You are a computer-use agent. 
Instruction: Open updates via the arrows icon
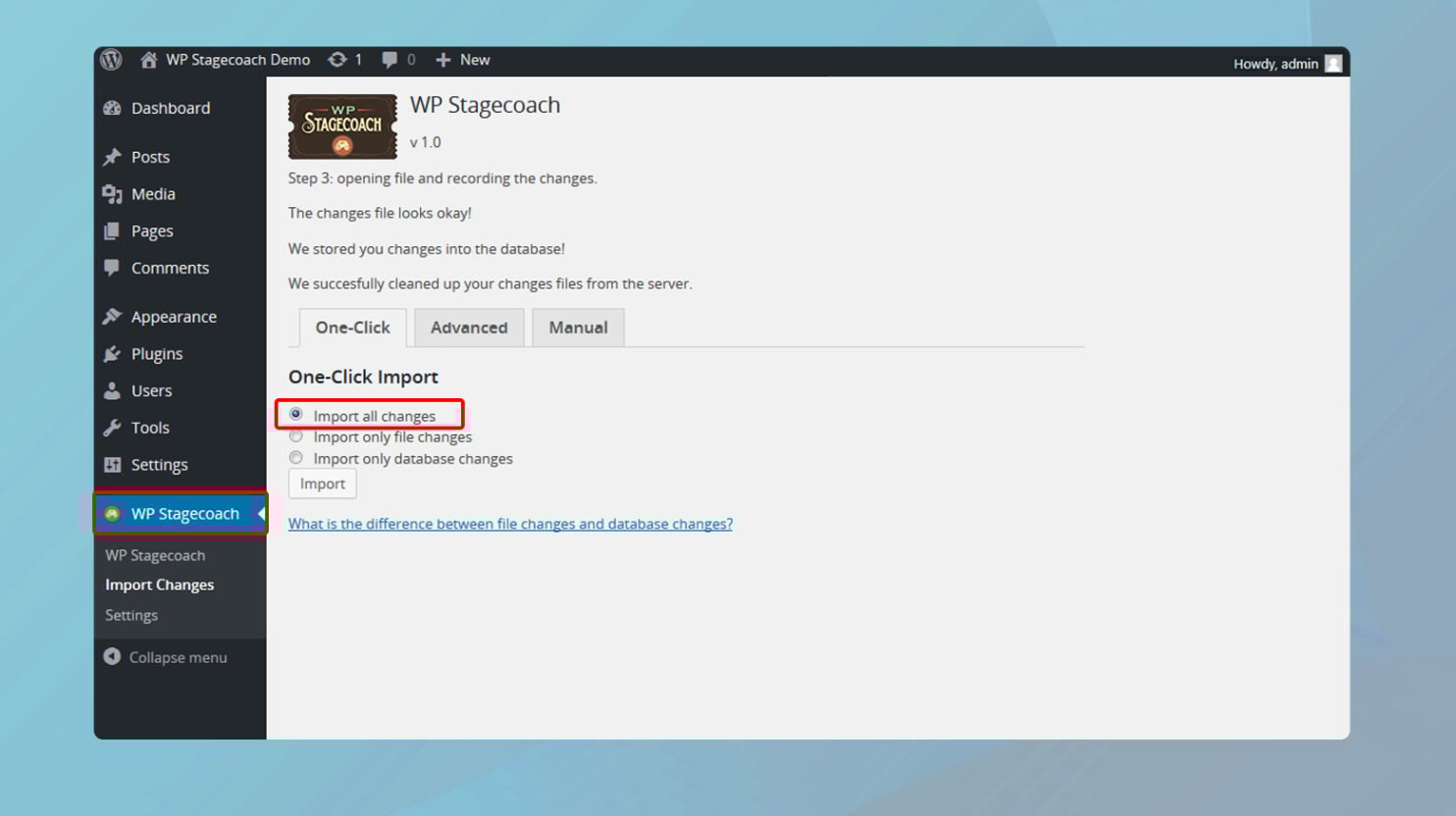(338, 60)
